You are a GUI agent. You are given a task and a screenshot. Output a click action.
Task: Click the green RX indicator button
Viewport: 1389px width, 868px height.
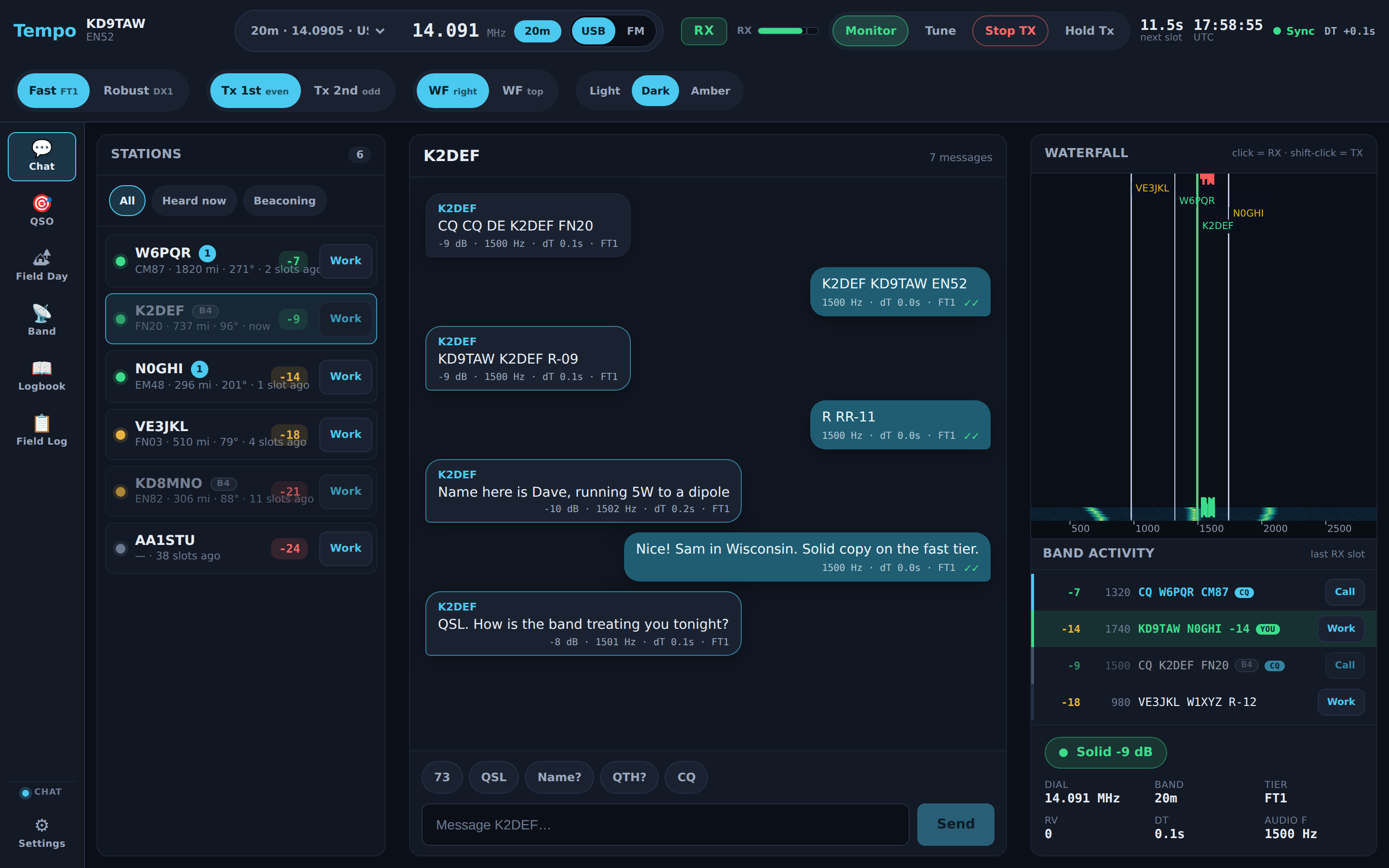[704, 31]
